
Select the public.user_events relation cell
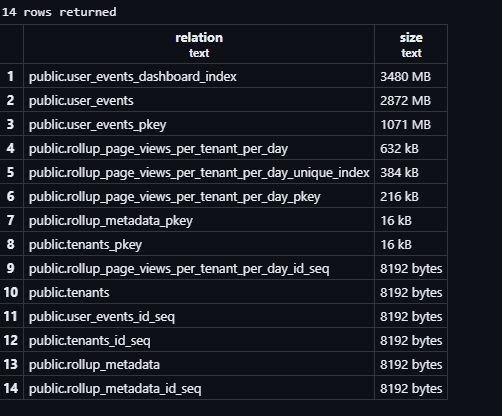tap(199, 100)
